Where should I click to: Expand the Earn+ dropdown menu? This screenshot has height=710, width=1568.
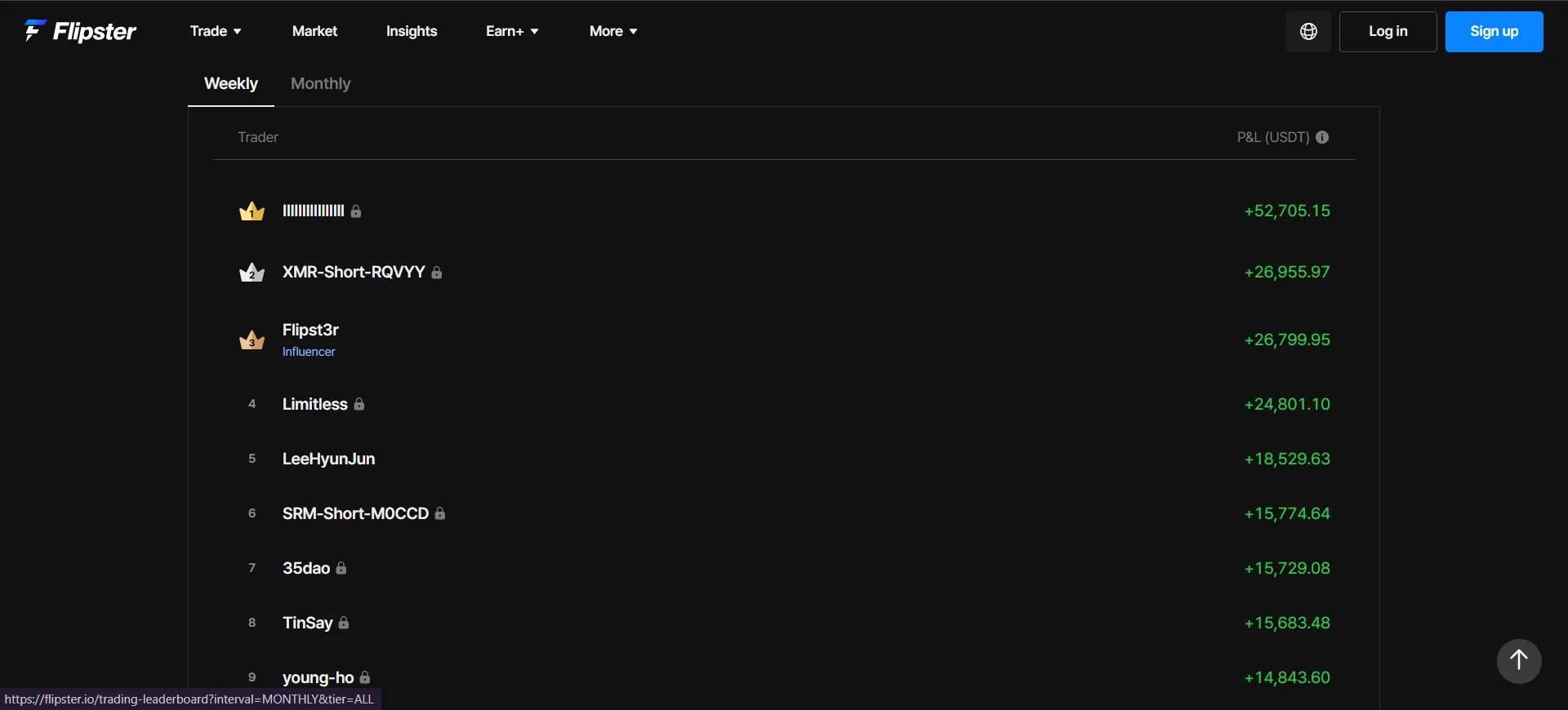click(512, 31)
